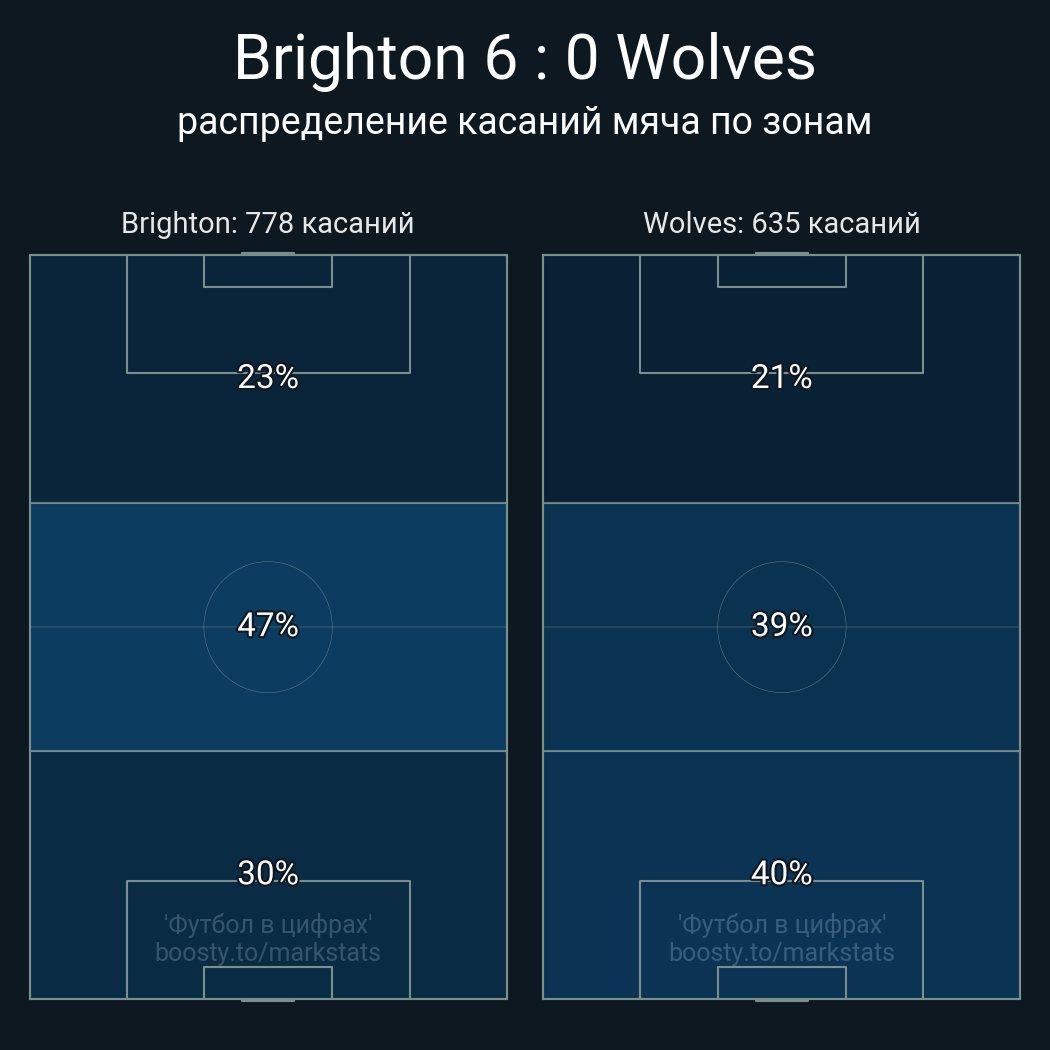Click the 'Футбол в цифрах' watermark on Wolves' pitch

click(x=781, y=924)
